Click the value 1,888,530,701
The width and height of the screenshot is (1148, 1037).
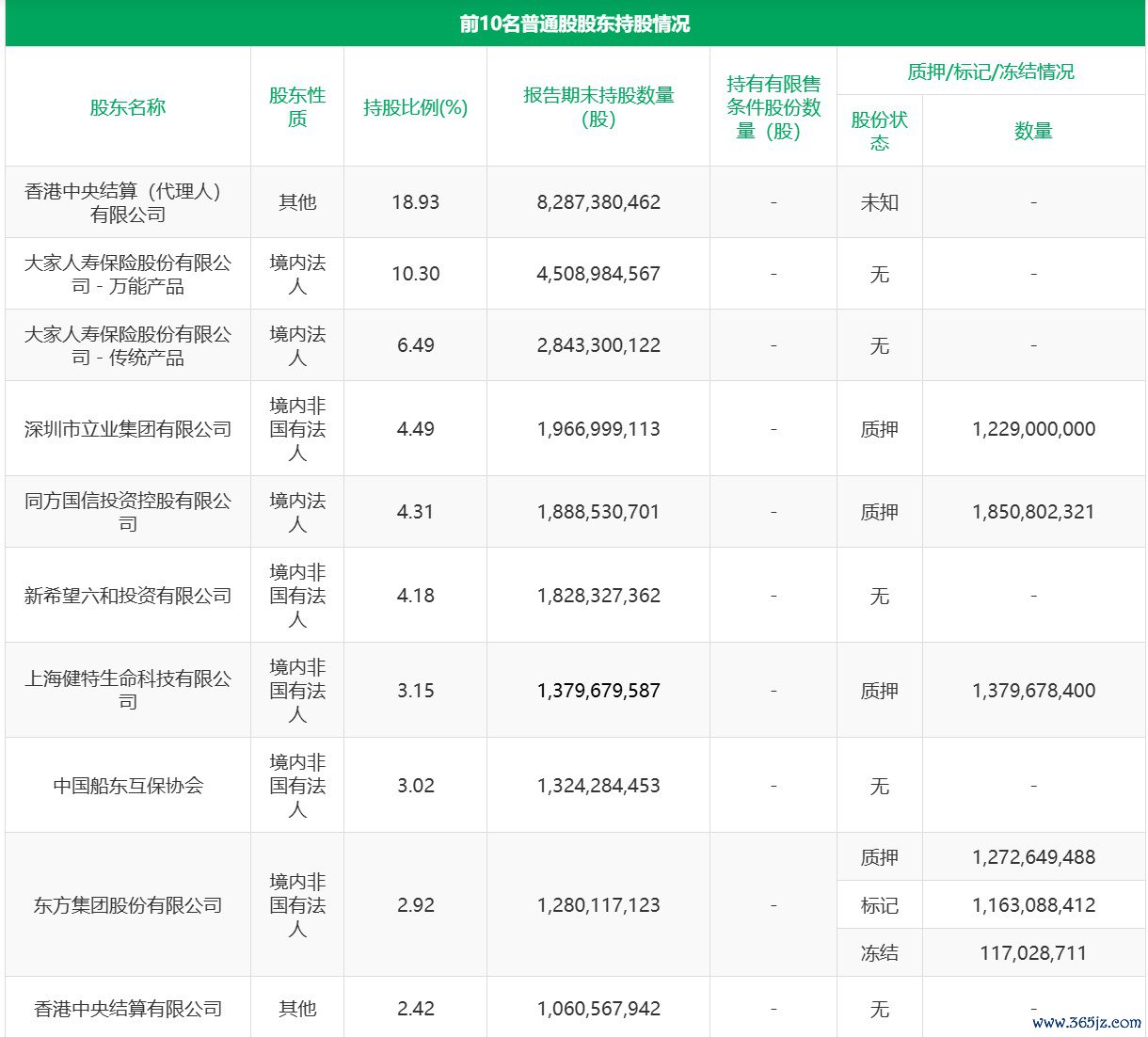coord(598,512)
